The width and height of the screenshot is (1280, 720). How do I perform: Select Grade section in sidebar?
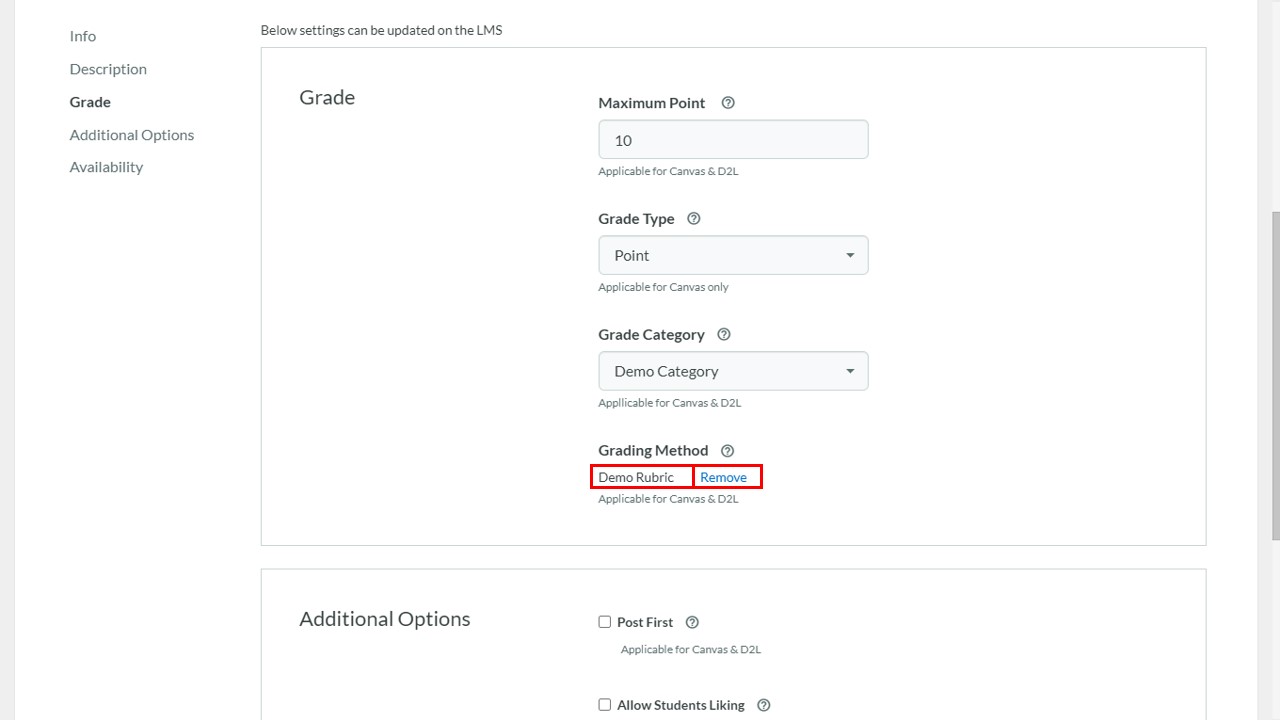[90, 102]
